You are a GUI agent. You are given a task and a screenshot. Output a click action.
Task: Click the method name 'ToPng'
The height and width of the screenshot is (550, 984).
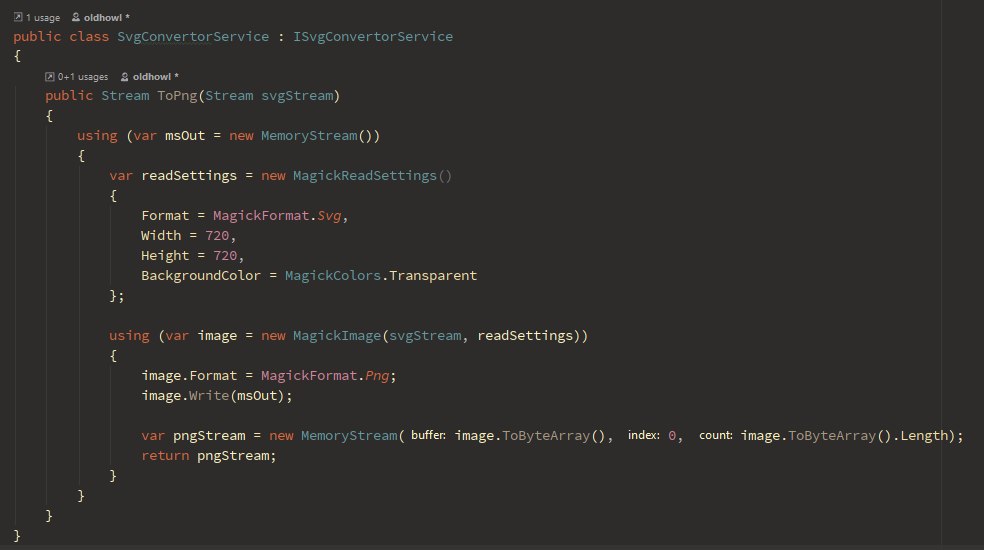point(178,95)
